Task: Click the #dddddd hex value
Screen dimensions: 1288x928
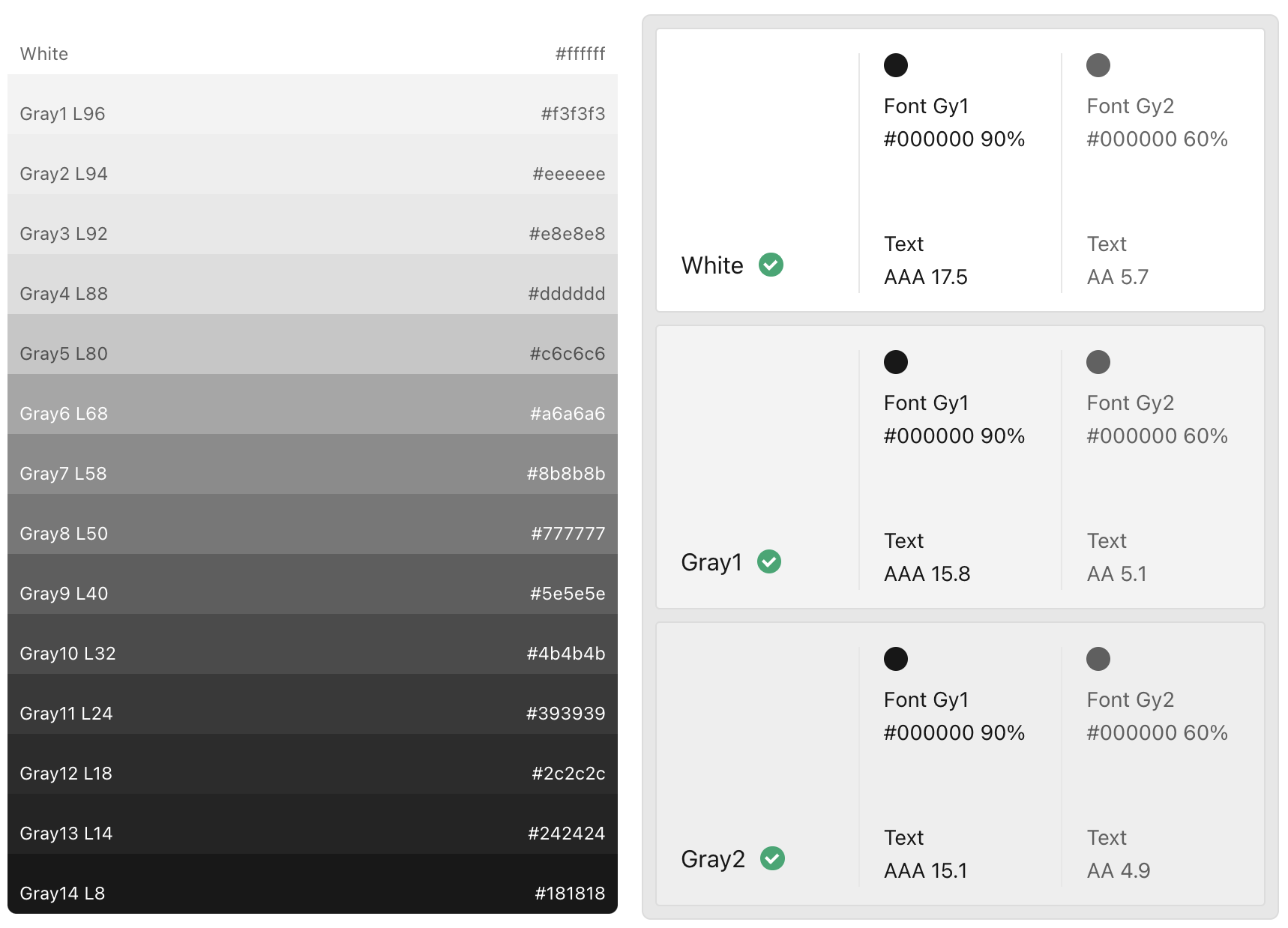Action: [567, 294]
